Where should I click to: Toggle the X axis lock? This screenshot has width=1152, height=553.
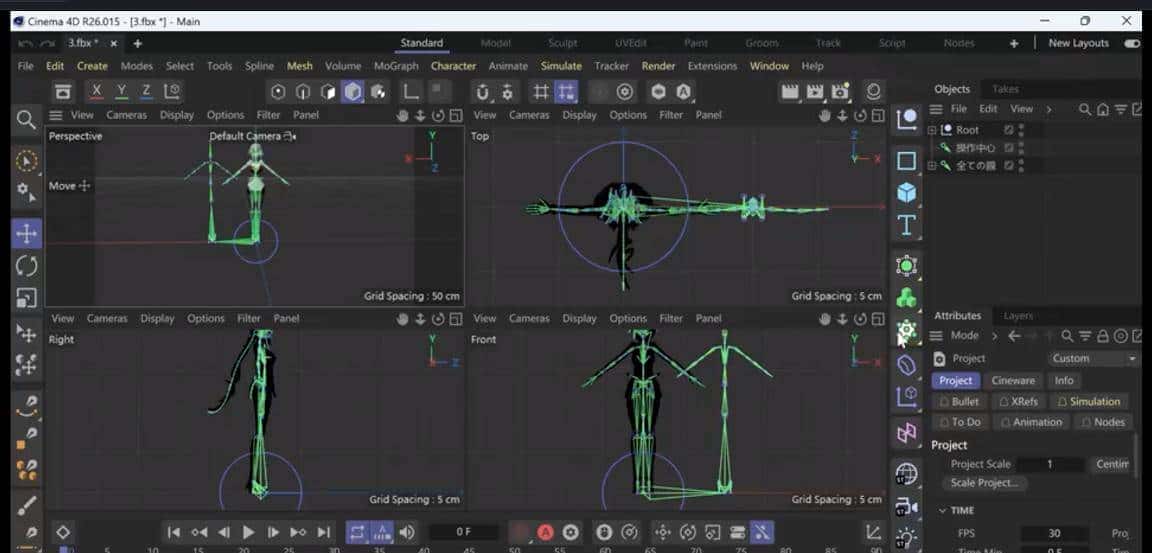[x=96, y=91]
